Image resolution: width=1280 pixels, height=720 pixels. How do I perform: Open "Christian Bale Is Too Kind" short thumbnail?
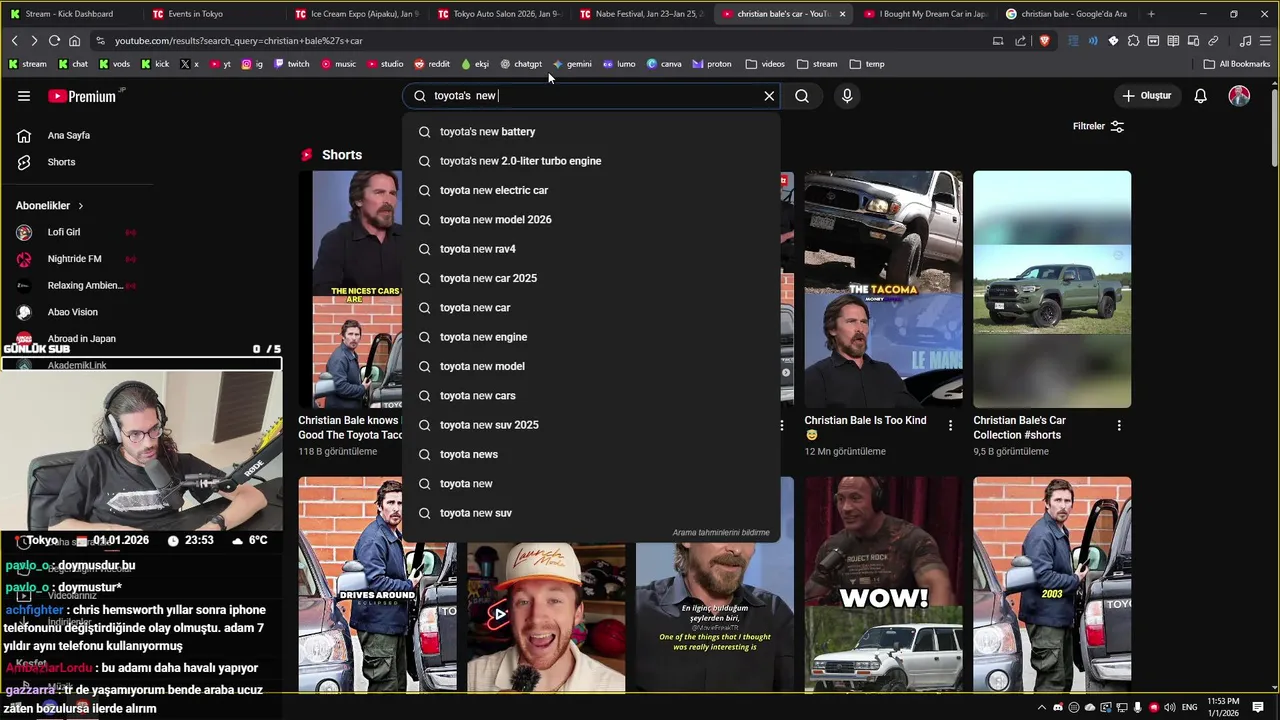click(x=883, y=289)
